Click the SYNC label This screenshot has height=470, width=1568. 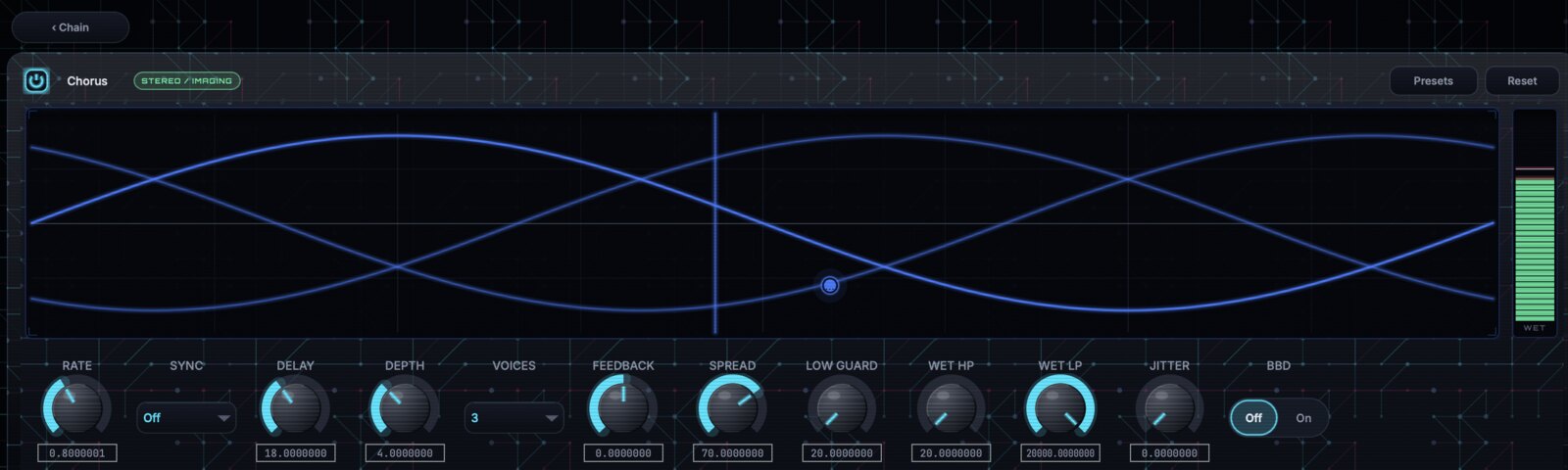(x=186, y=365)
